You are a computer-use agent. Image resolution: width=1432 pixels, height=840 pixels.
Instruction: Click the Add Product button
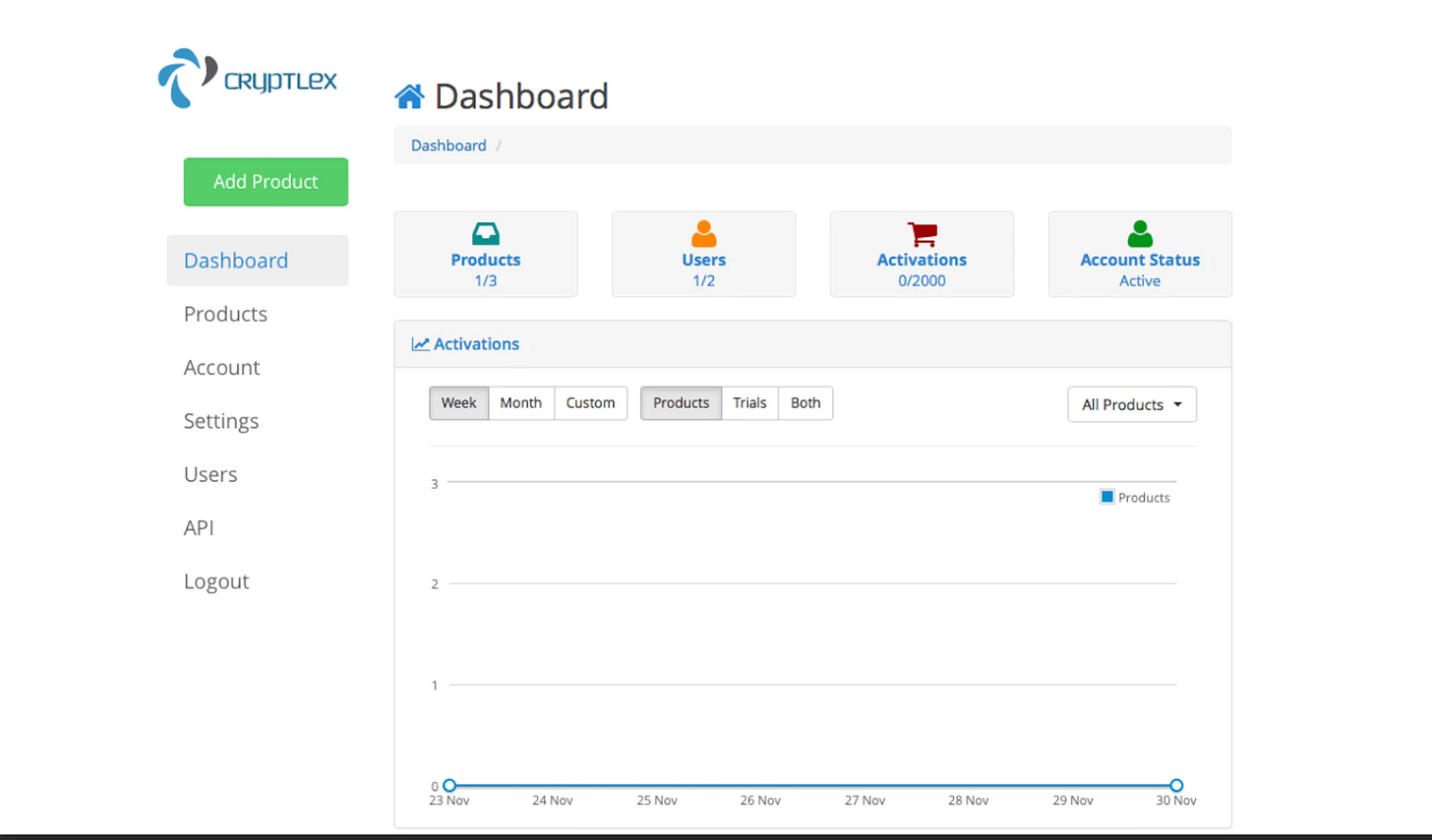[x=265, y=181]
